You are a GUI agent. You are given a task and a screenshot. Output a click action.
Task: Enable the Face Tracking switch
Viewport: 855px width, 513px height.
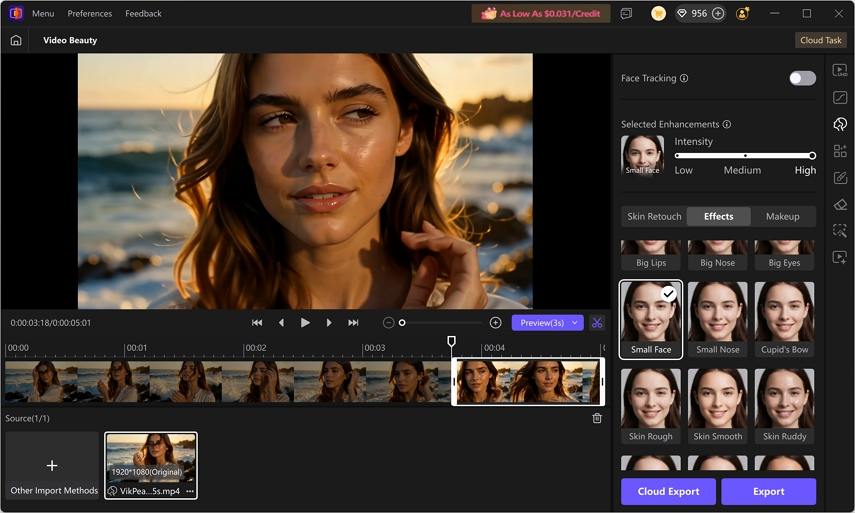[x=802, y=78]
